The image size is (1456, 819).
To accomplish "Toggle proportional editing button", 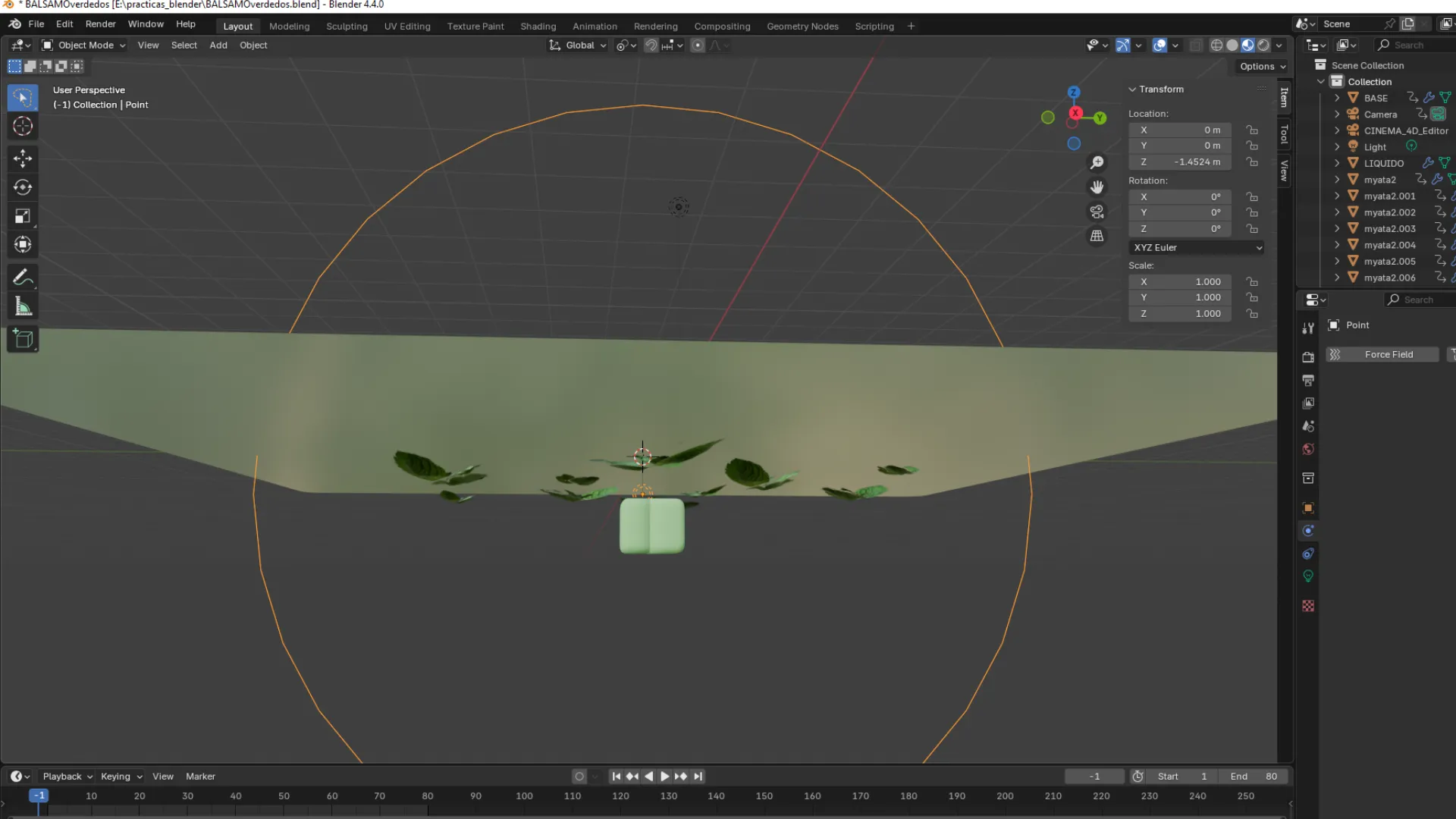I will point(698,45).
